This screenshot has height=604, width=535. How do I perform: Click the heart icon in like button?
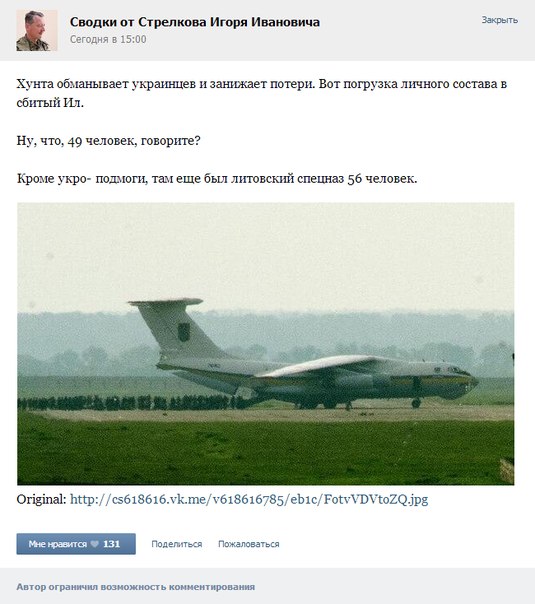click(x=94, y=544)
